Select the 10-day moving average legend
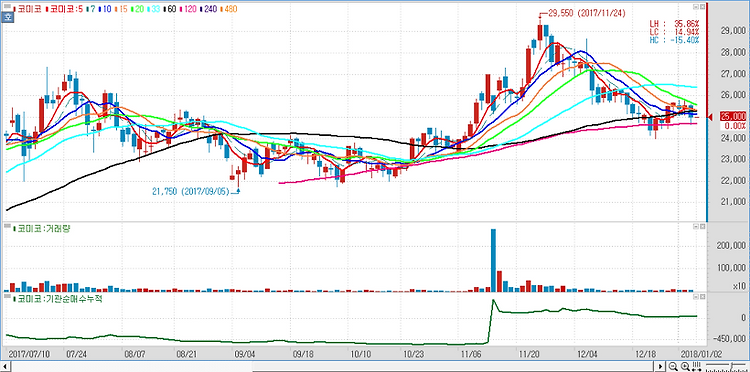The height and width of the screenshot is (372, 750). 105,9
